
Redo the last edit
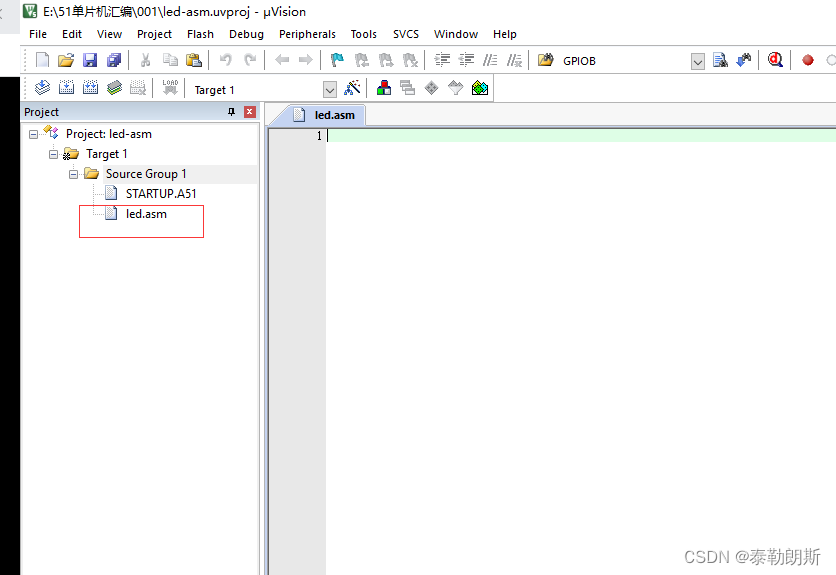pos(250,60)
